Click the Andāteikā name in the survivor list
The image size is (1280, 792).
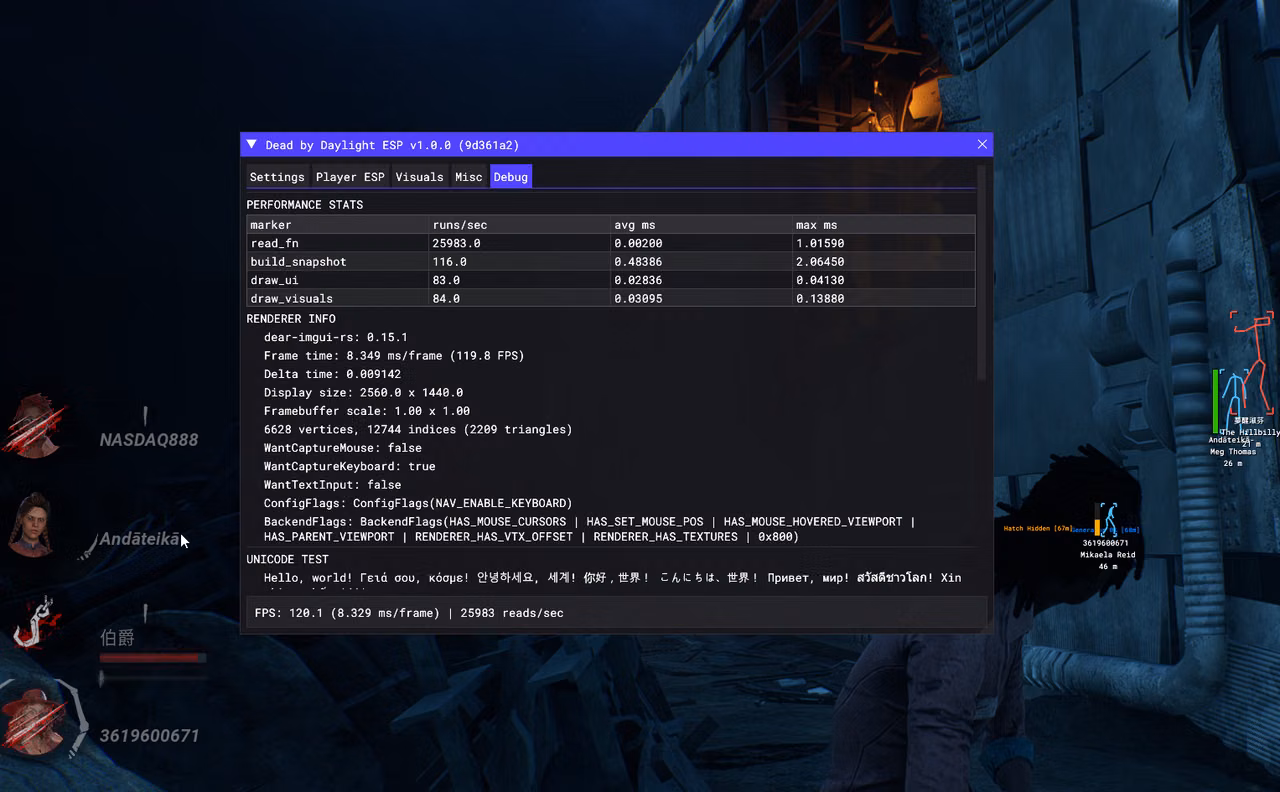(x=140, y=540)
